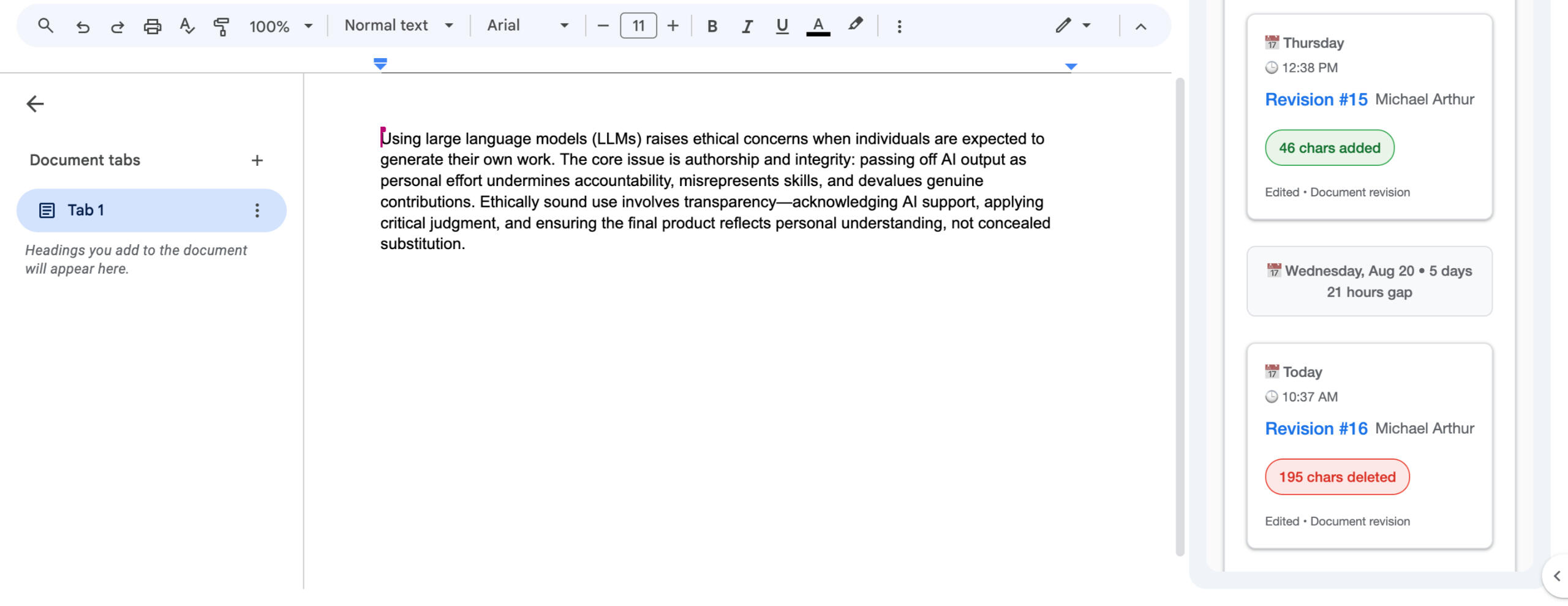Click the print icon
The width and height of the screenshot is (1568, 606).
click(x=152, y=26)
